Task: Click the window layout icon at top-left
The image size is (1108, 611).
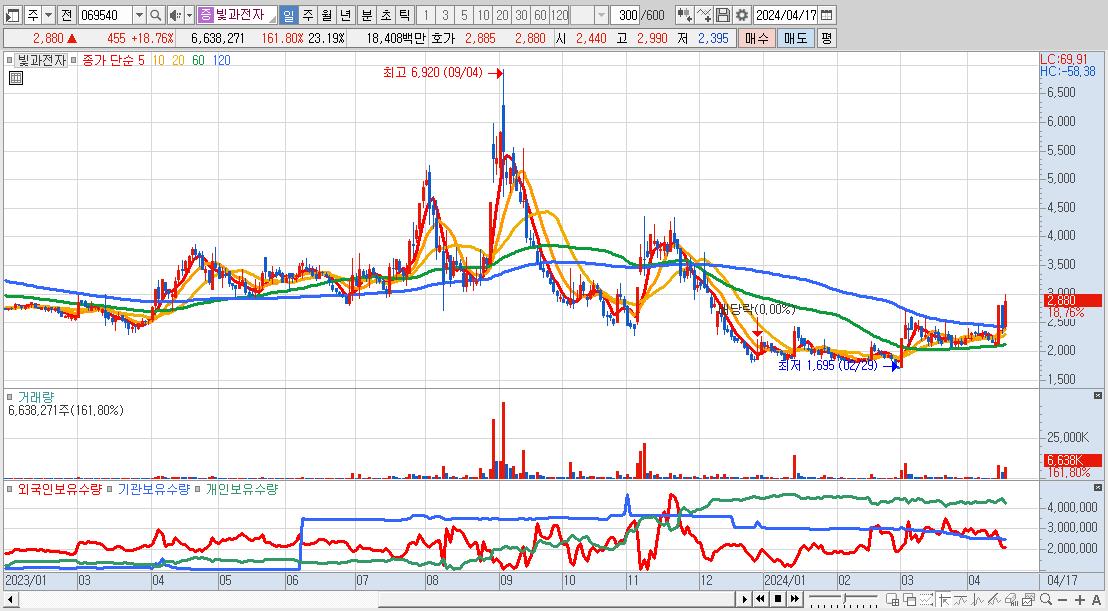Action: pos(12,15)
